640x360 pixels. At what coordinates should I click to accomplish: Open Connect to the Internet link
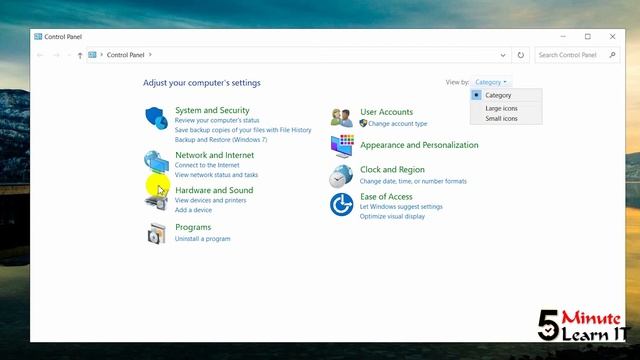[207, 165]
